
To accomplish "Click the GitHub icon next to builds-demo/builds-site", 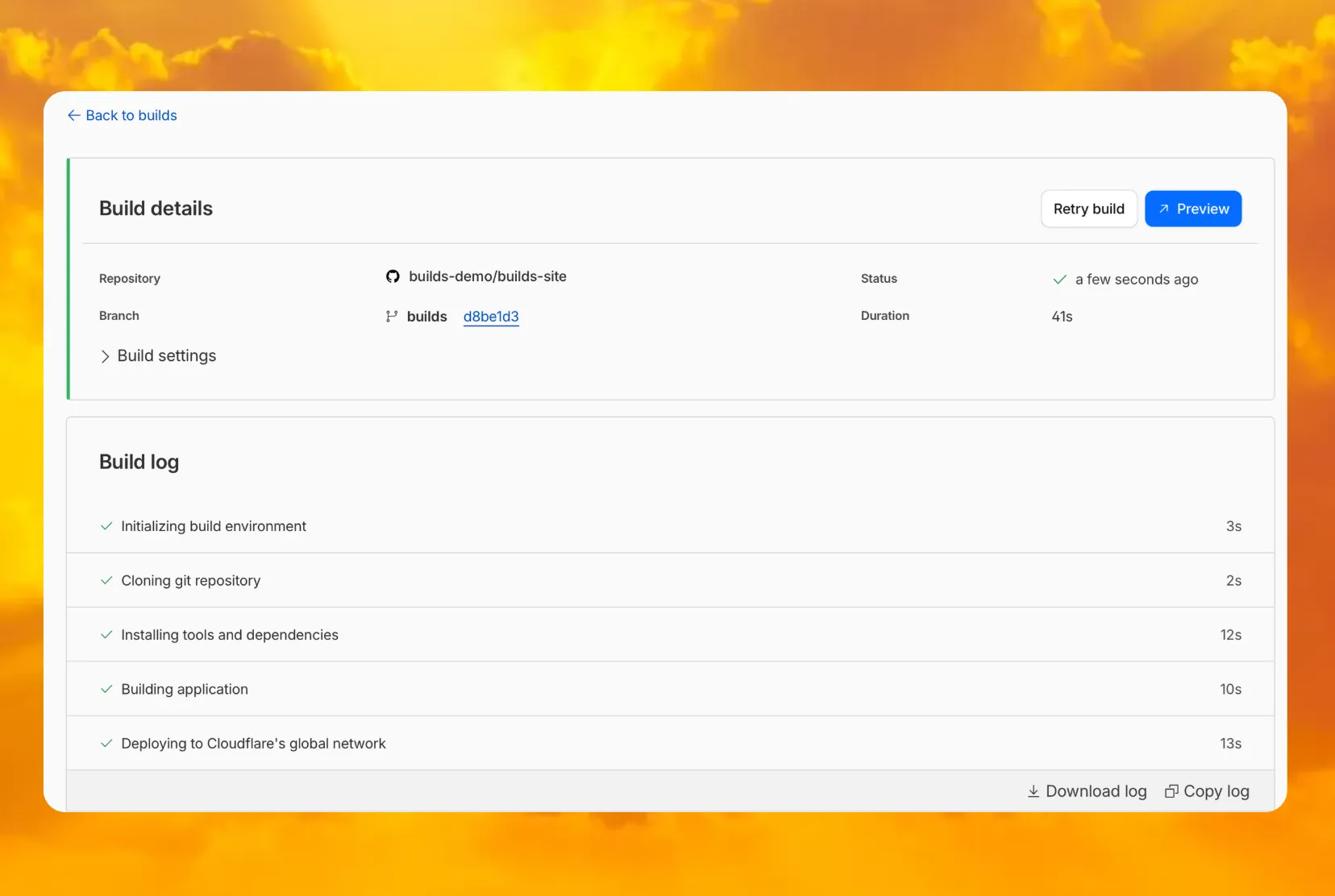I will tap(393, 276).
